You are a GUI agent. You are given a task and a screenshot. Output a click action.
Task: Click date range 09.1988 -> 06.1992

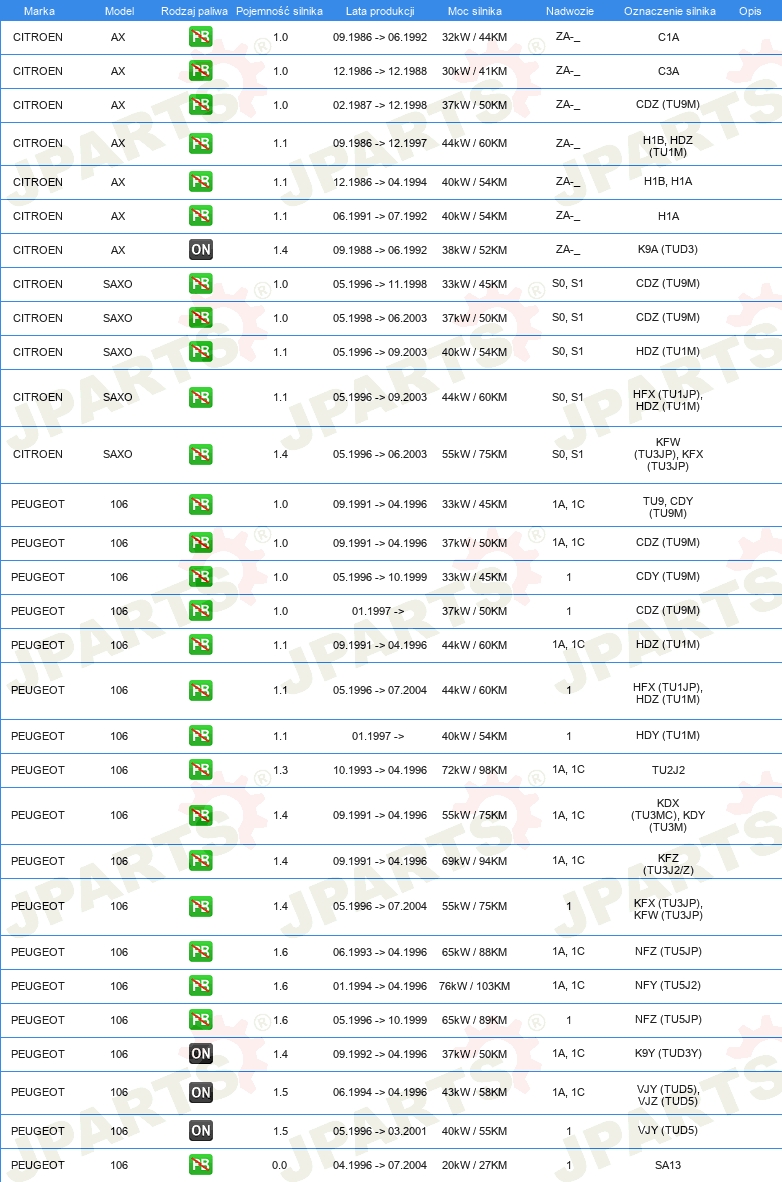click(380, 250)
